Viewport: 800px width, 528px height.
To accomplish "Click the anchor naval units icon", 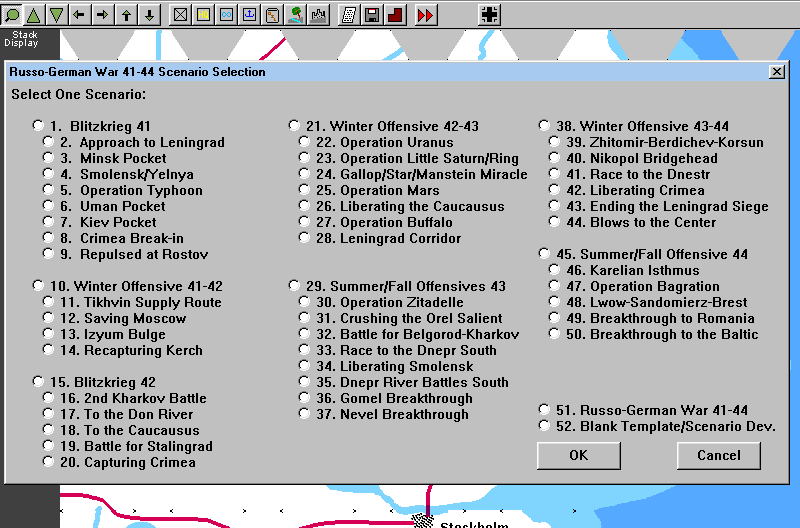I will [x=249, y=14].
